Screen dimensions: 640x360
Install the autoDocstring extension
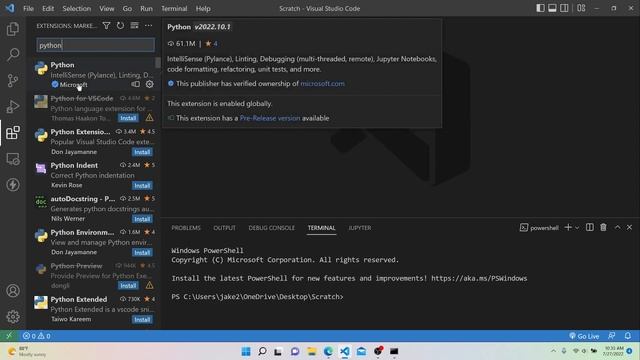click(x=142, y=219)
